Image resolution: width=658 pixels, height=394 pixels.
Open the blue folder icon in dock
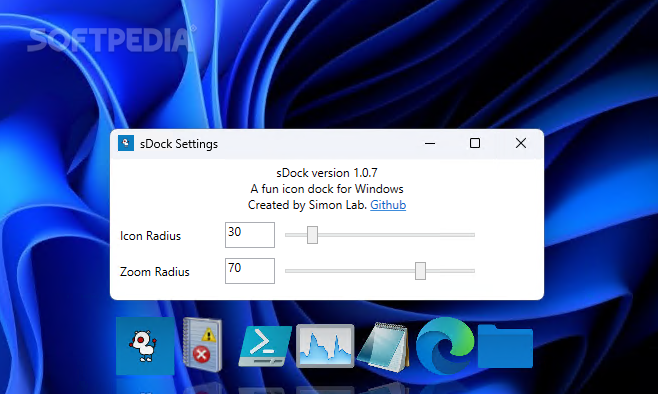505,346
